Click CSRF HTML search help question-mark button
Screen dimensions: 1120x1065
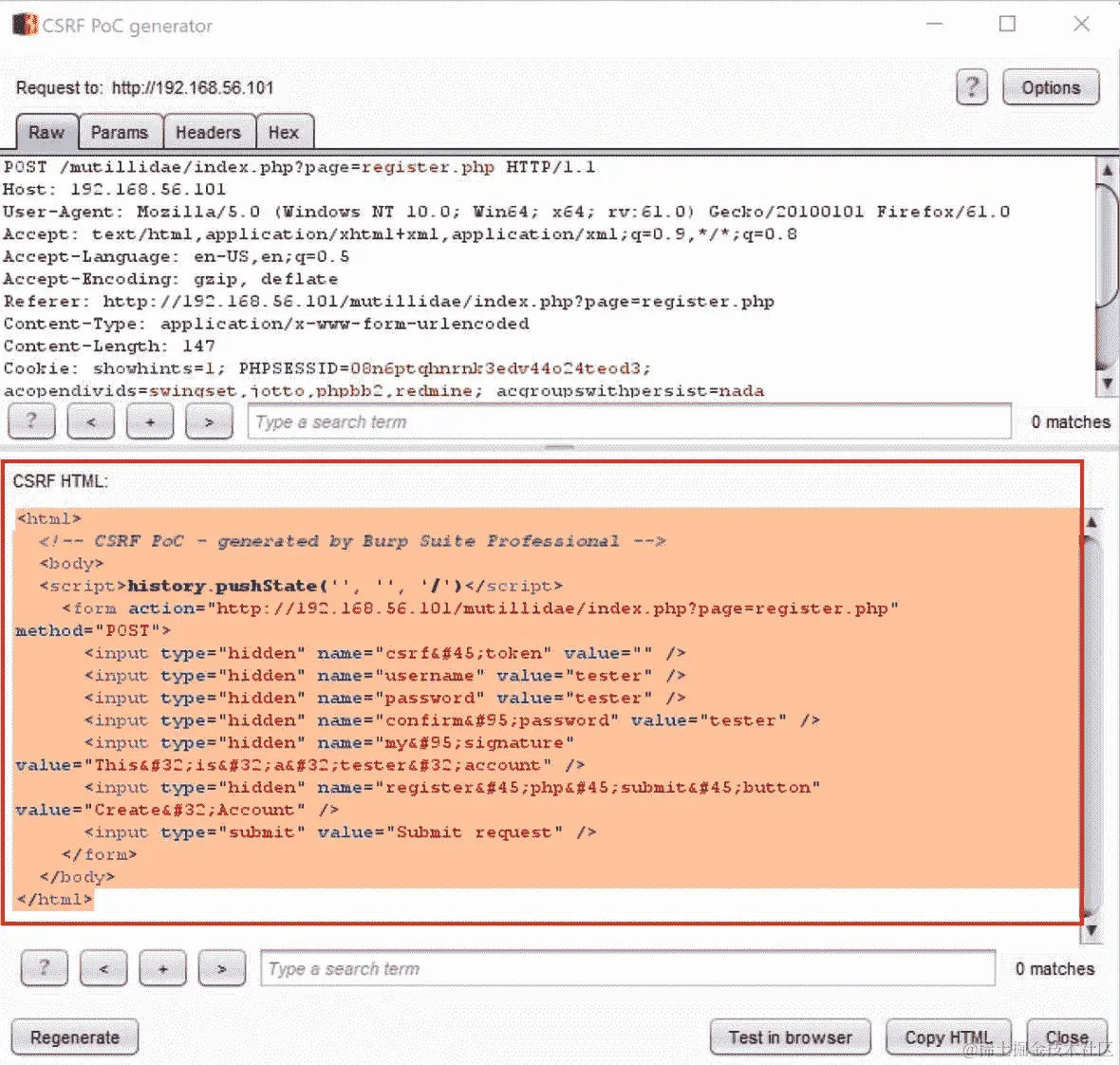(45, 968)
